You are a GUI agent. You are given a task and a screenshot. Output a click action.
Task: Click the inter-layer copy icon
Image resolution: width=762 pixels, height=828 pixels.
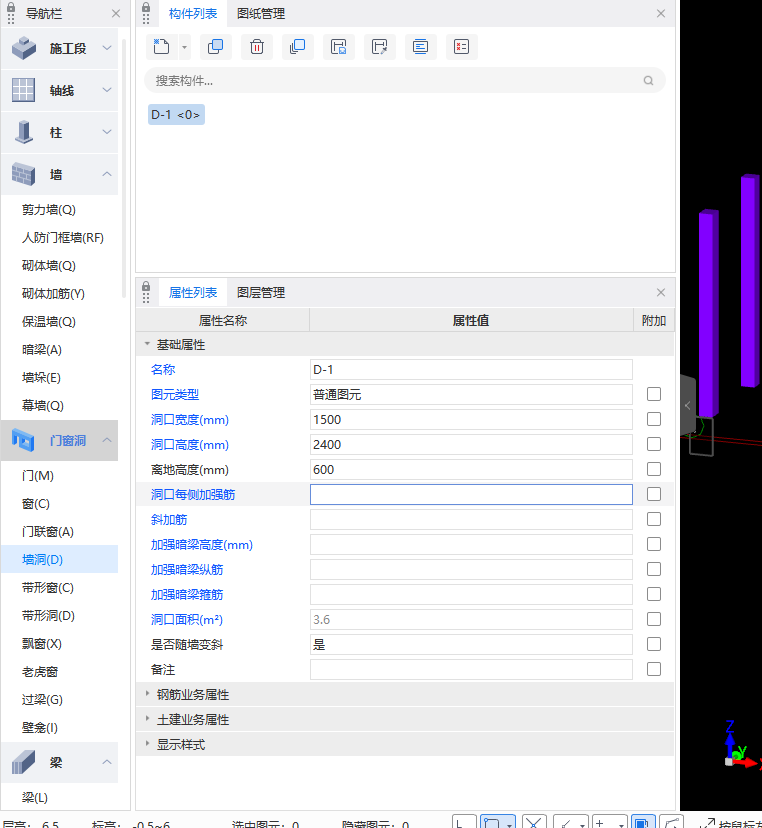(x=298, y=47)
